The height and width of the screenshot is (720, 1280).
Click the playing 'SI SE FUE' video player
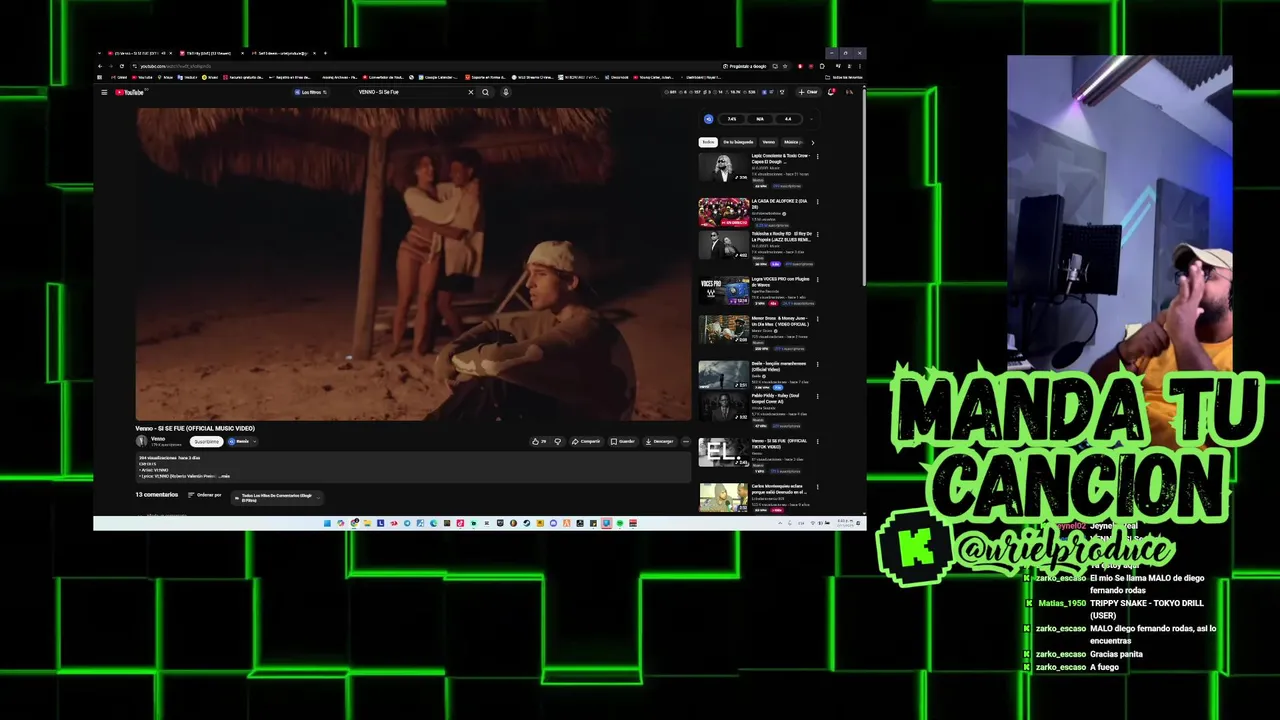(413, 263)
